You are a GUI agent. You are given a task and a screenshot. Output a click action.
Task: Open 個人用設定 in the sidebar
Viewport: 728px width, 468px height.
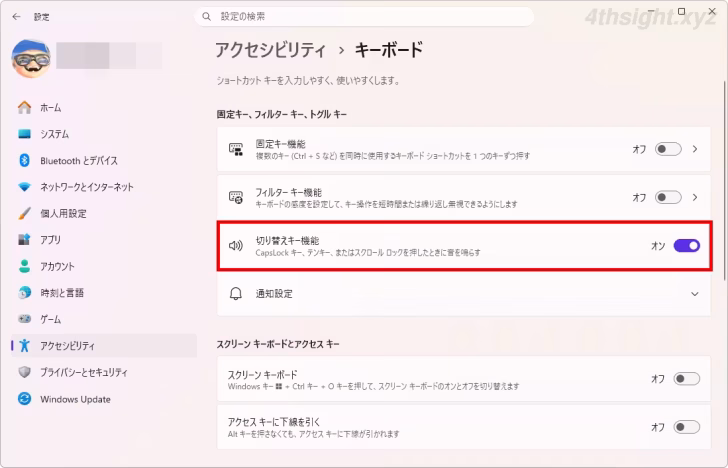coord(104,214)
